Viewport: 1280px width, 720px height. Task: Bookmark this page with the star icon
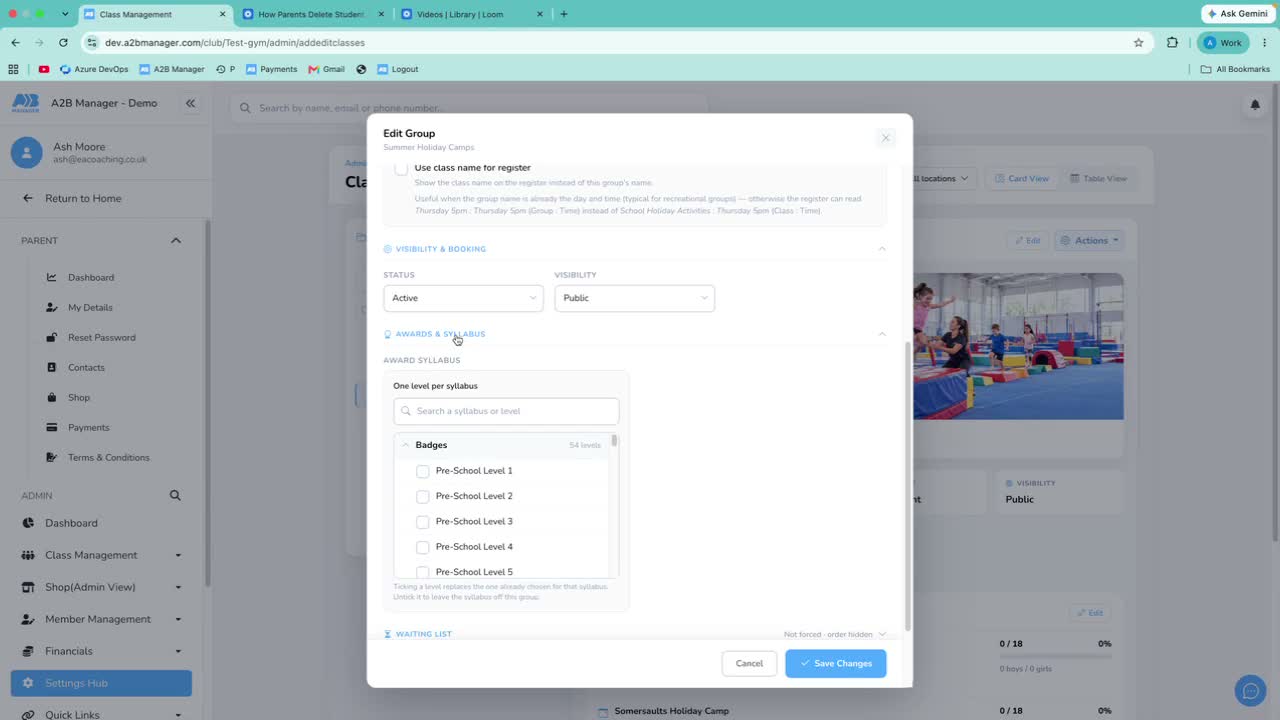click(1138, 43)
